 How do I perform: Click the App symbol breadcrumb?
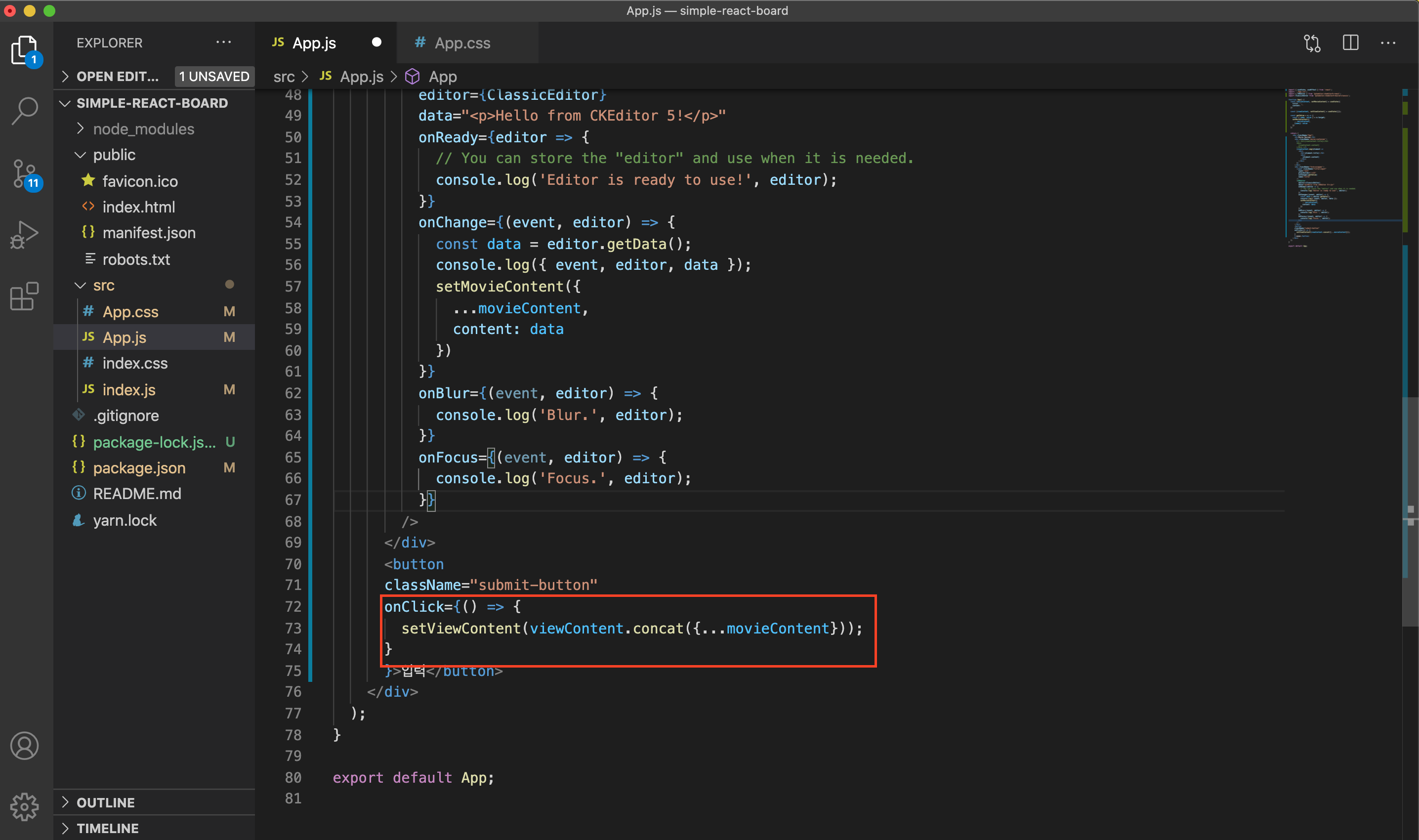click(x=442, y=77)
